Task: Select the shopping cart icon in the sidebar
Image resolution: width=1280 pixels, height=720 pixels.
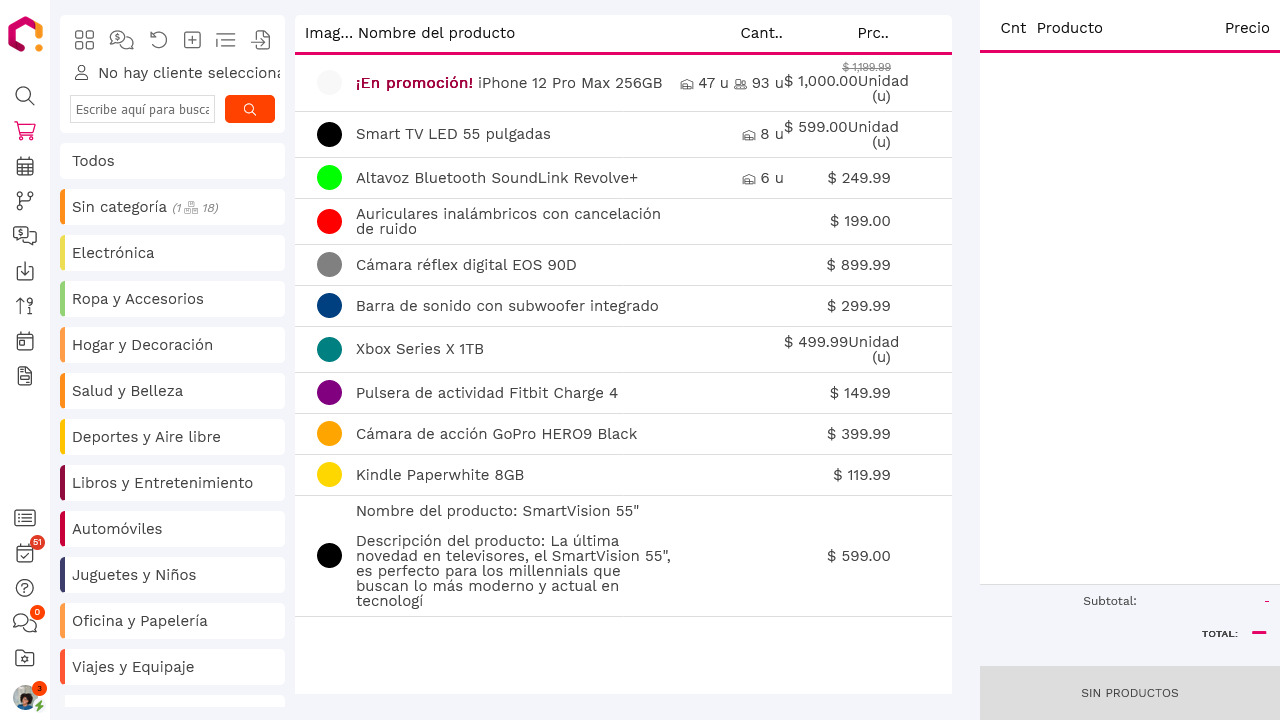Action: tap(24, 131)
